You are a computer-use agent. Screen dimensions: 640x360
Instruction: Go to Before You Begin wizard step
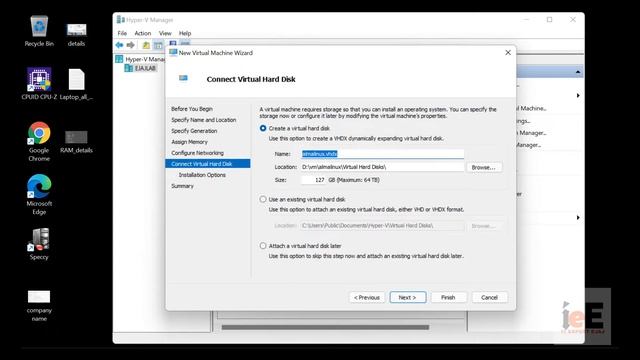click(x=192, y=109)
